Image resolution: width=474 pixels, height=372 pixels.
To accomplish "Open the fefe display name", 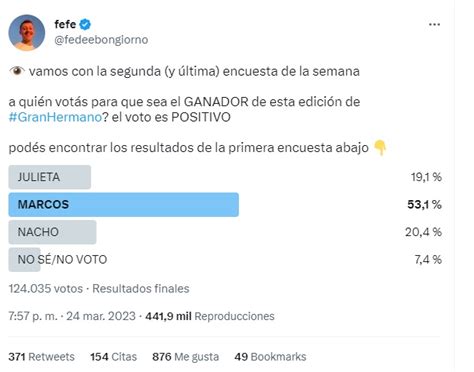I will point(65,24).
